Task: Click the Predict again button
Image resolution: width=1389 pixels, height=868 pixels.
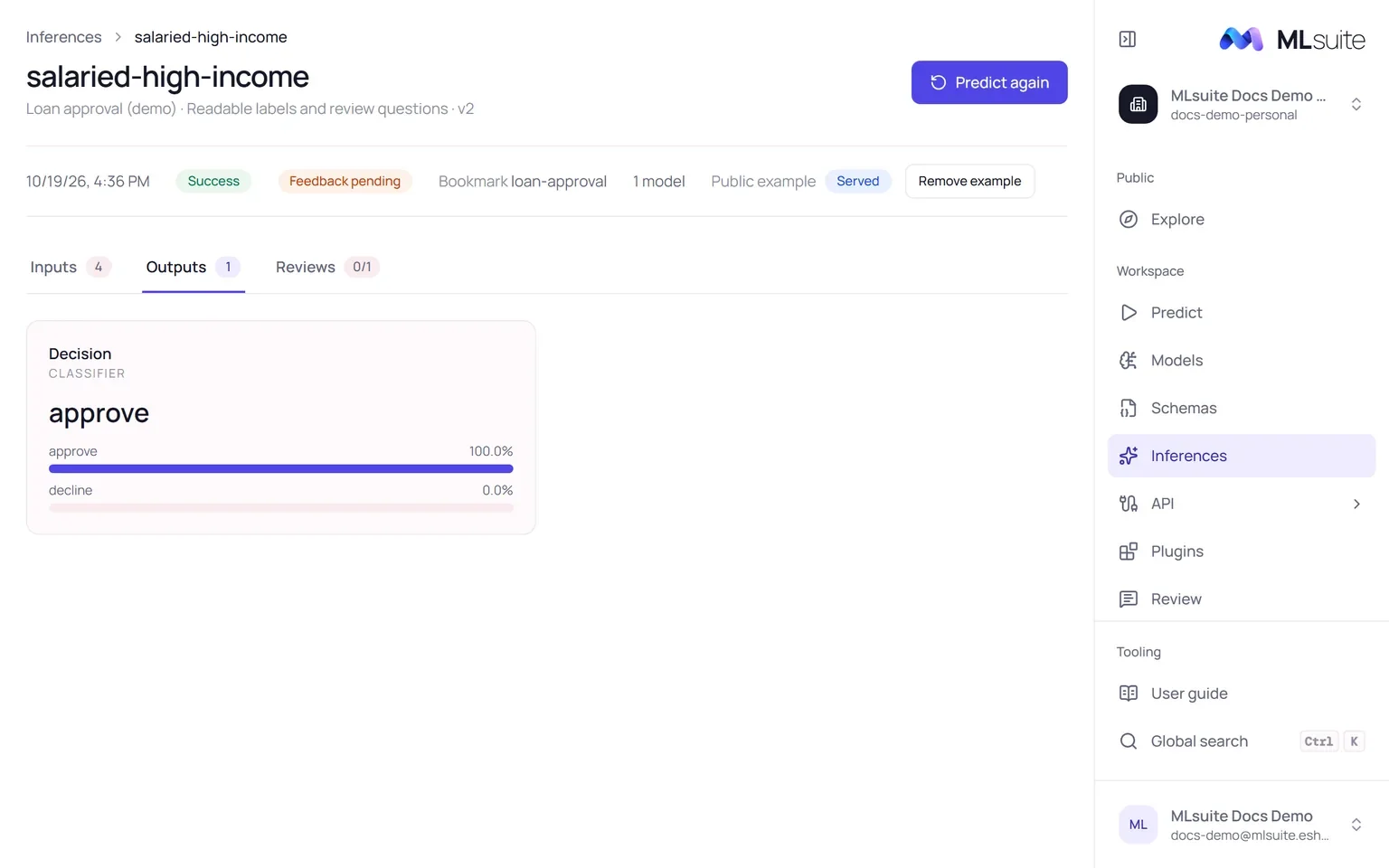Action: 989,82
